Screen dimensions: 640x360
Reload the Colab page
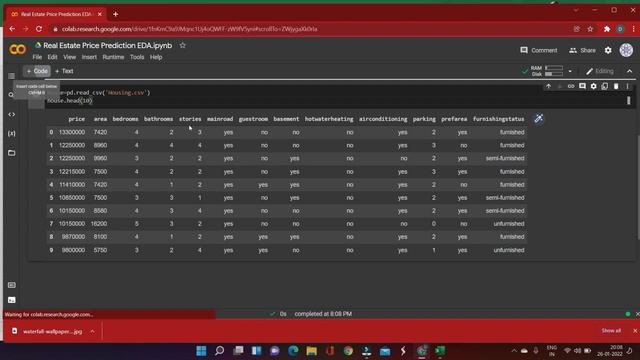tap(39, 29)
